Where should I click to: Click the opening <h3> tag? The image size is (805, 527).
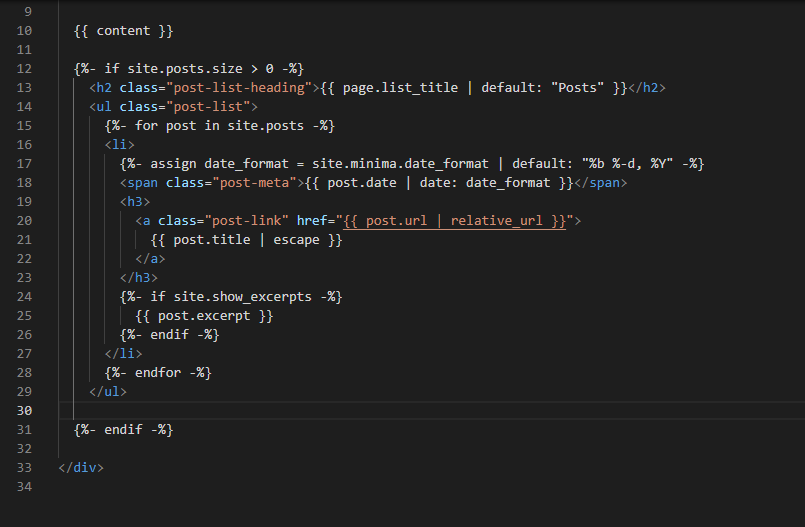135,202
